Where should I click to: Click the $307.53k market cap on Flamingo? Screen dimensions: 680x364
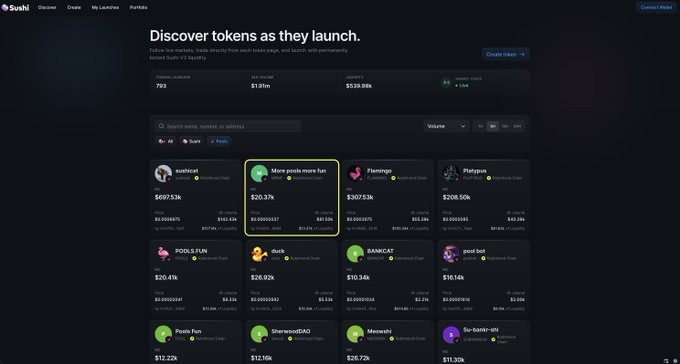[360, 197]
